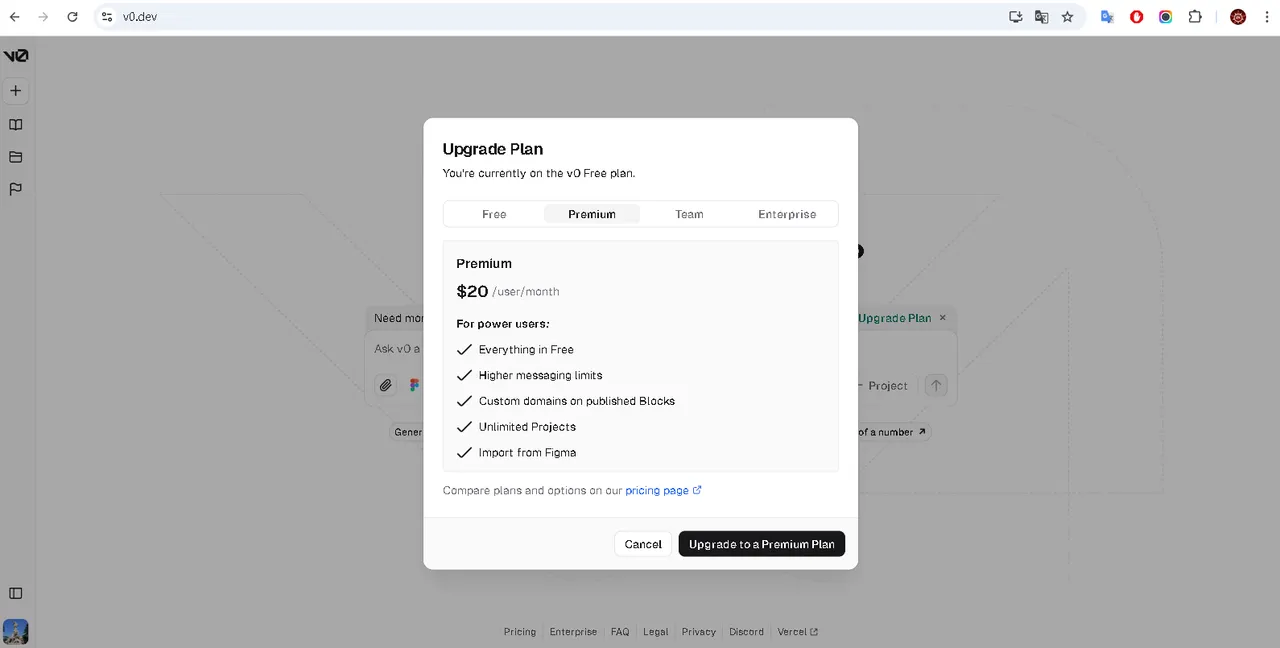The width and height of the screenshot is (1280, 648).
Task: Click the $20 price text
Action: tap(472, 291)
